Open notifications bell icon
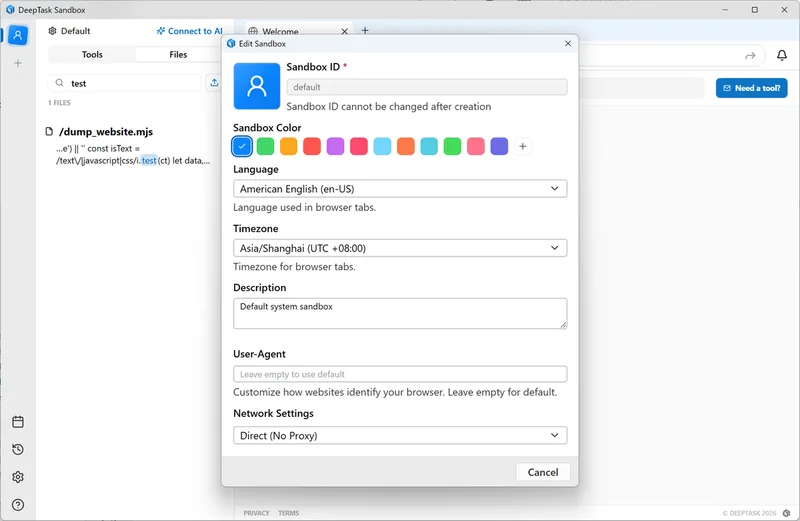 click(782, 56)
